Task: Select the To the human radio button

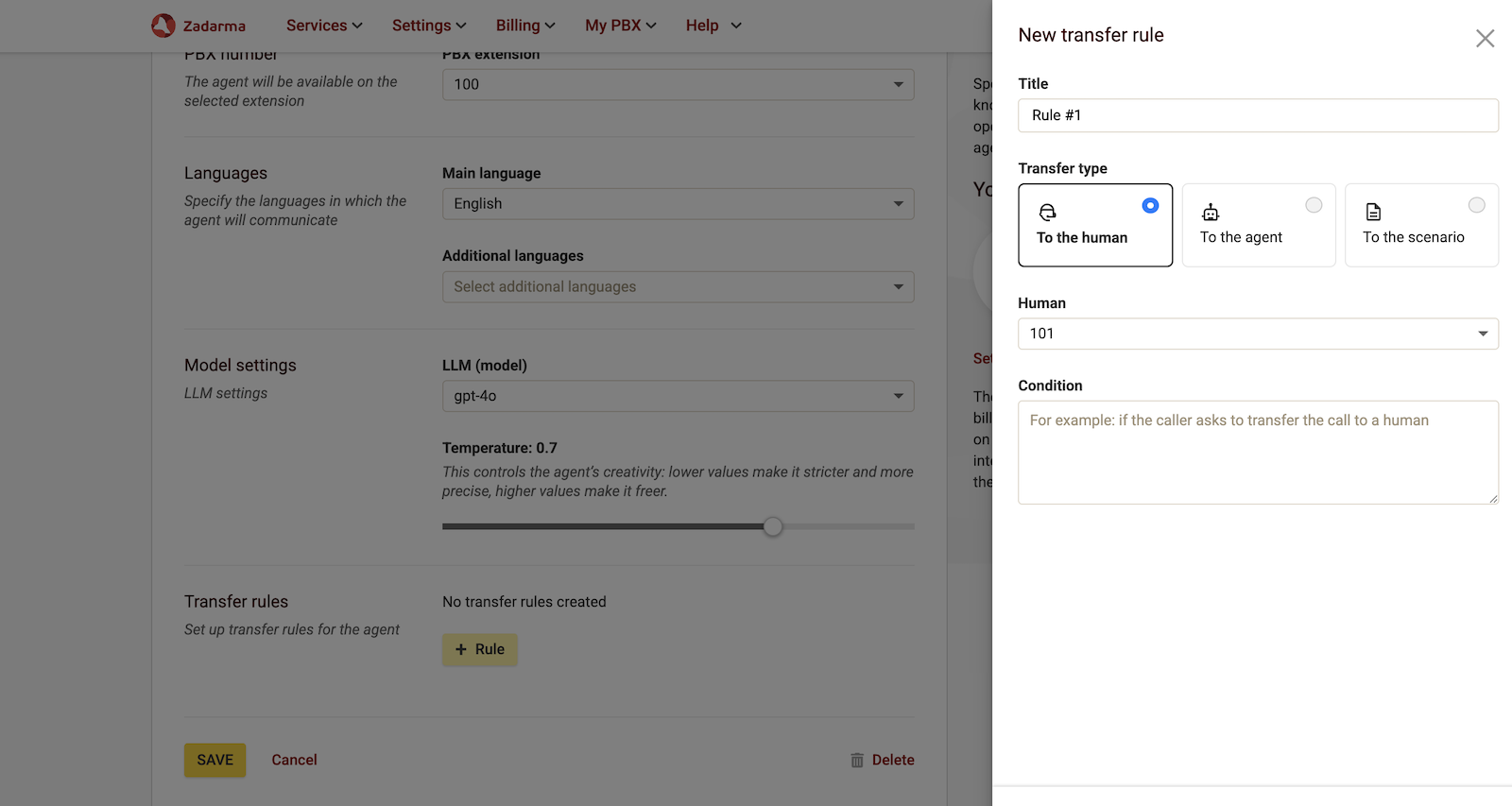Action: [x=1150, y=205]
